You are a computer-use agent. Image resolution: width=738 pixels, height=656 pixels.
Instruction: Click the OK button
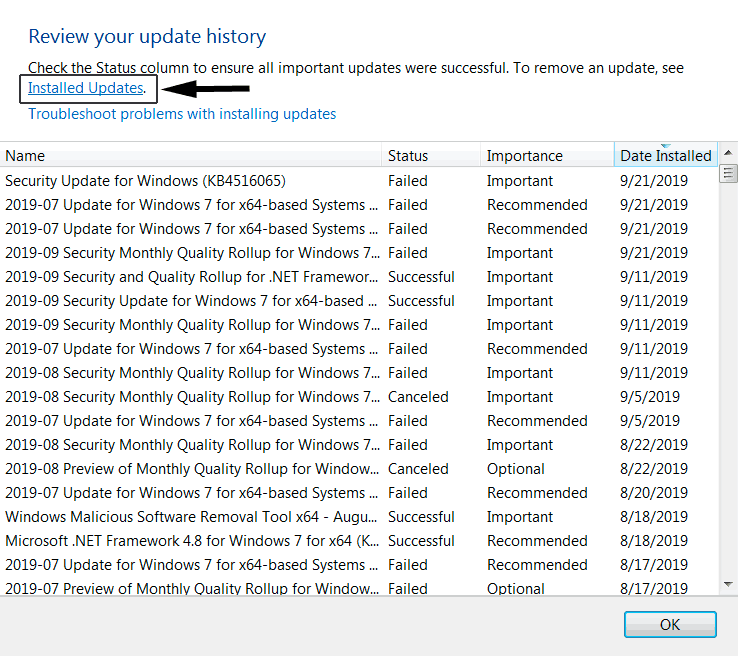pyautogui.click(x=670, y=624)
